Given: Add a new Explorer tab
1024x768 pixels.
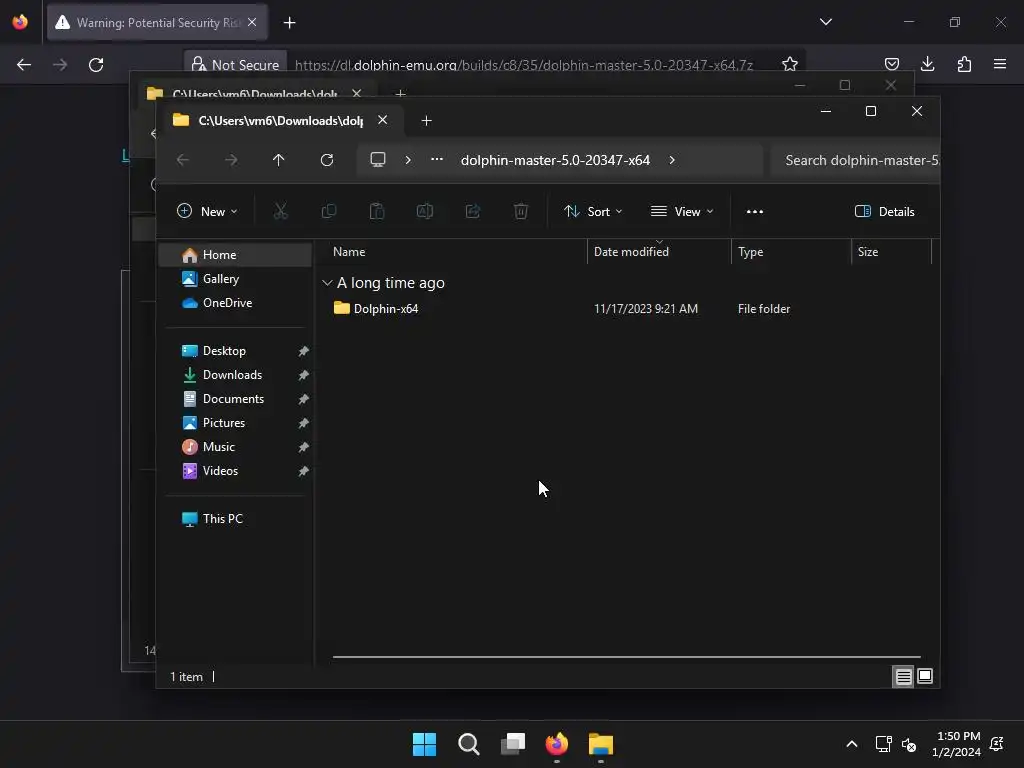Looking at the screenshot, I should pyautogui.click(x=426, y=121).
